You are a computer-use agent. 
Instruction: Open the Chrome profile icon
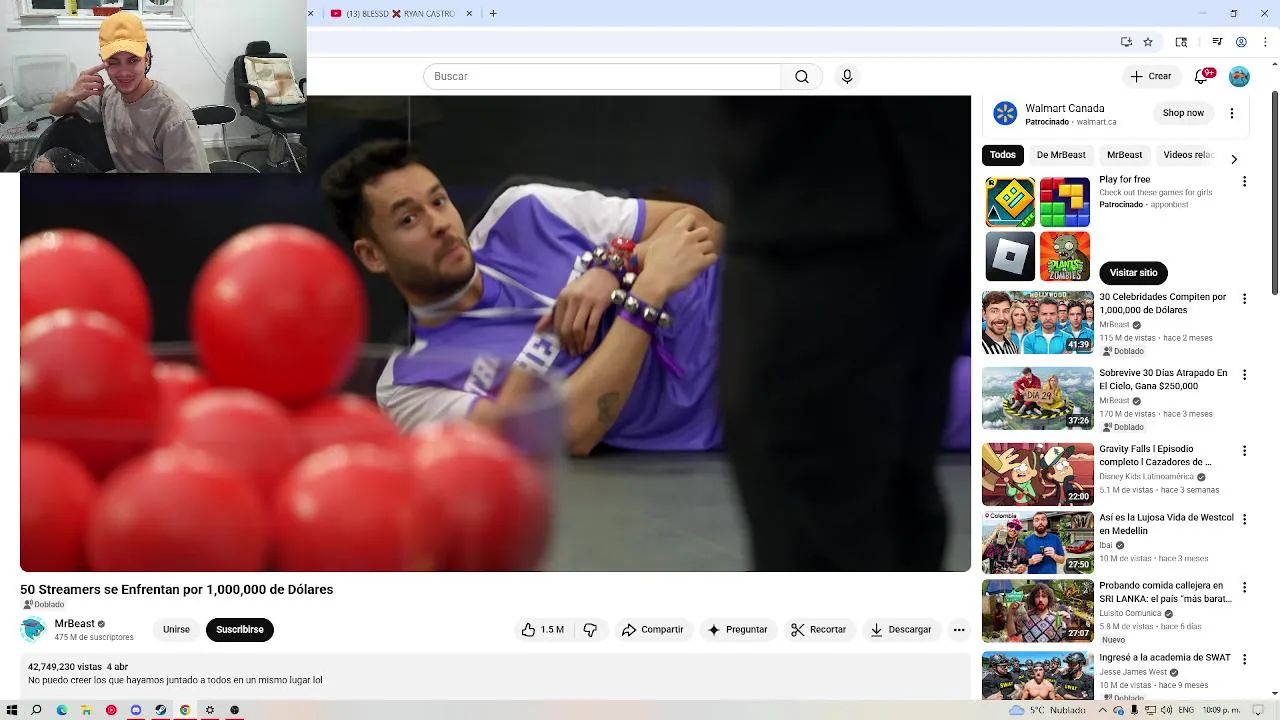coord(1241,42)
